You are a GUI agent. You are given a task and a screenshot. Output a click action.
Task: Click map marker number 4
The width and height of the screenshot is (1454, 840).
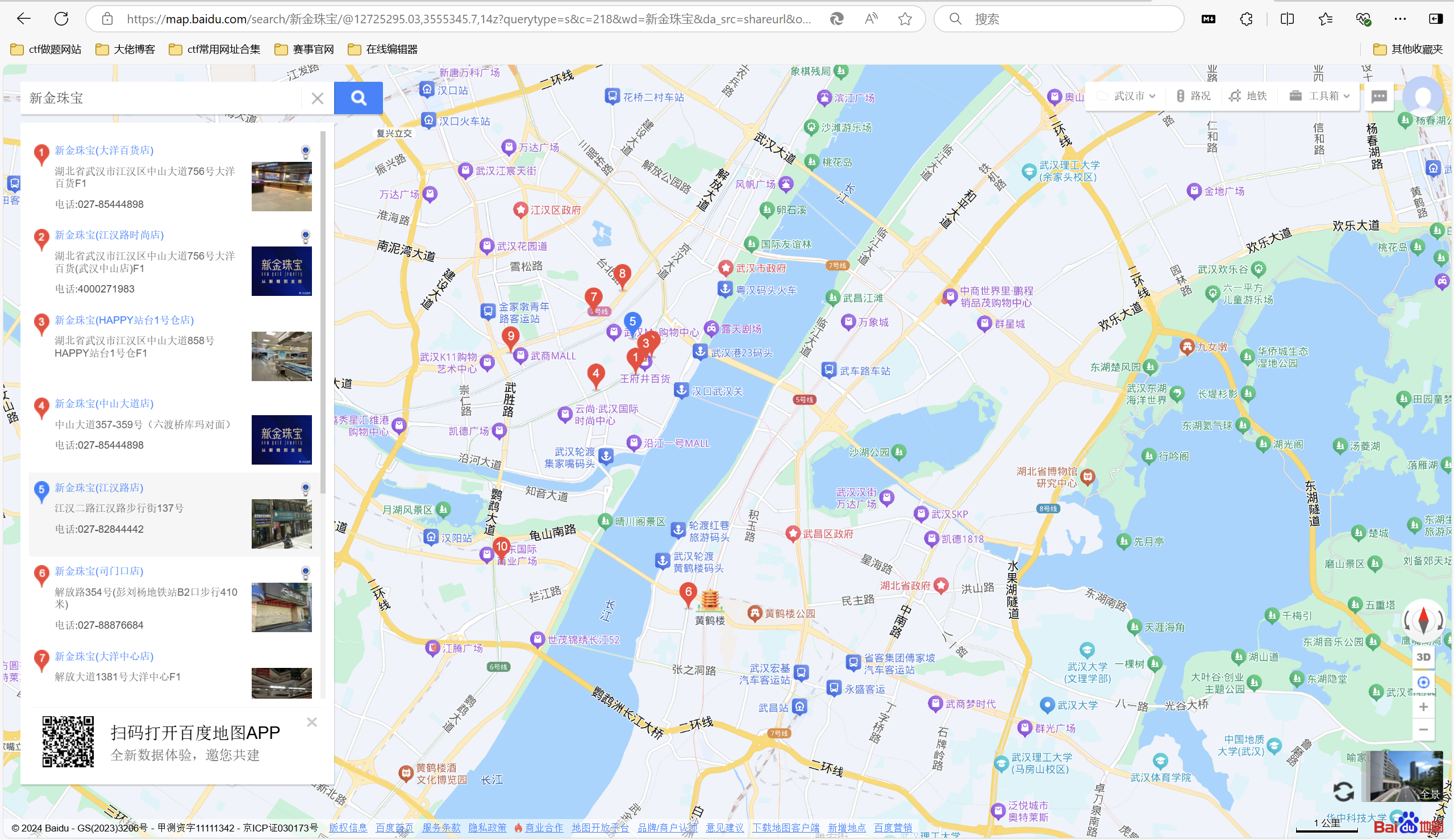596,376
